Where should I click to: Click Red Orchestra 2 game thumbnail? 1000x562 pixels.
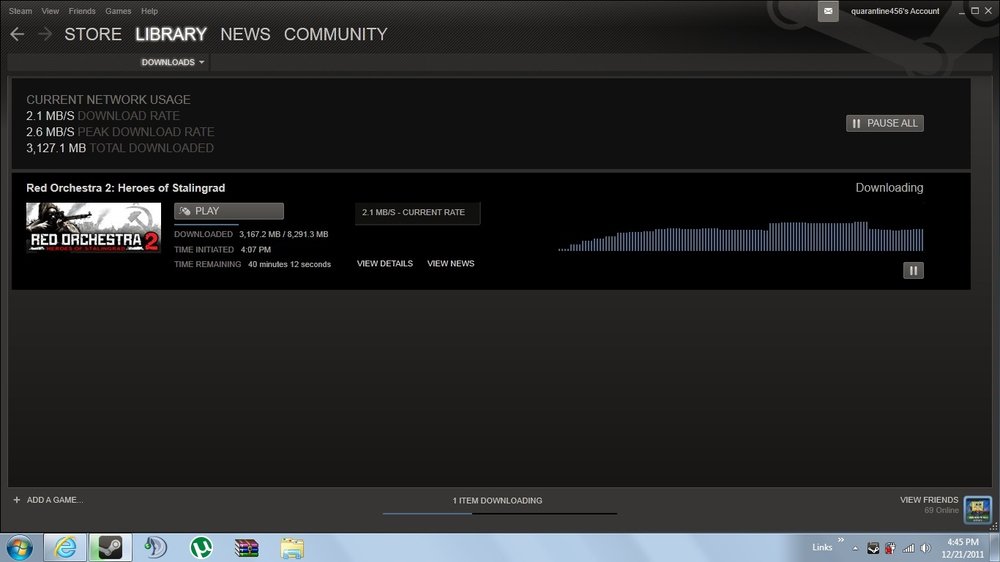pyautogui.click(x=94, y=228)
